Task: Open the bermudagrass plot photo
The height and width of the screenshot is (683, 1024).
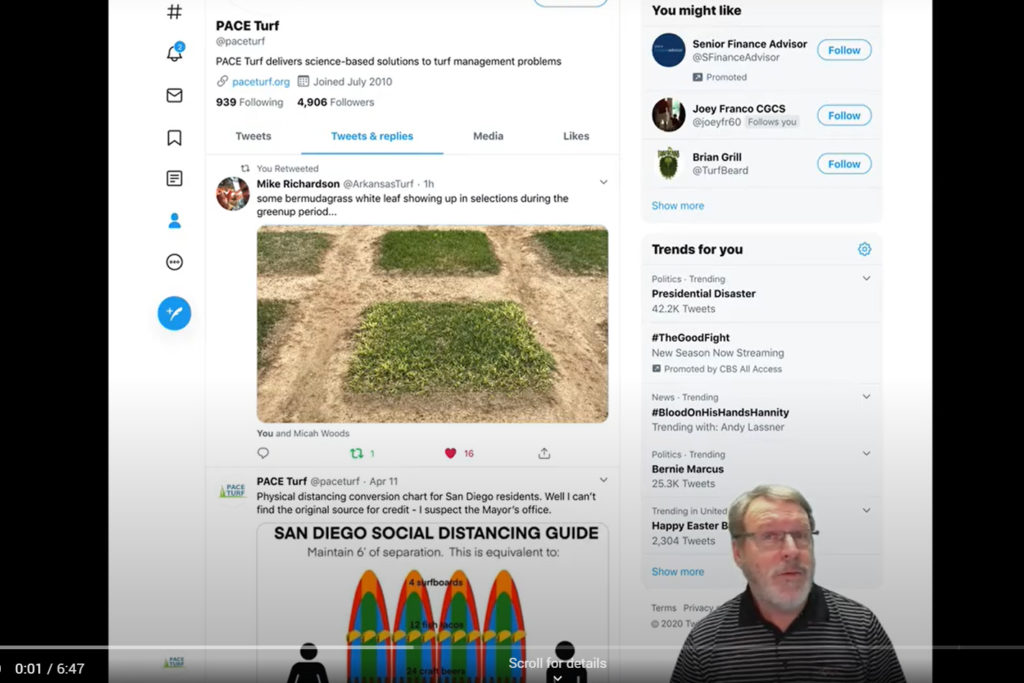Action: 432,324
